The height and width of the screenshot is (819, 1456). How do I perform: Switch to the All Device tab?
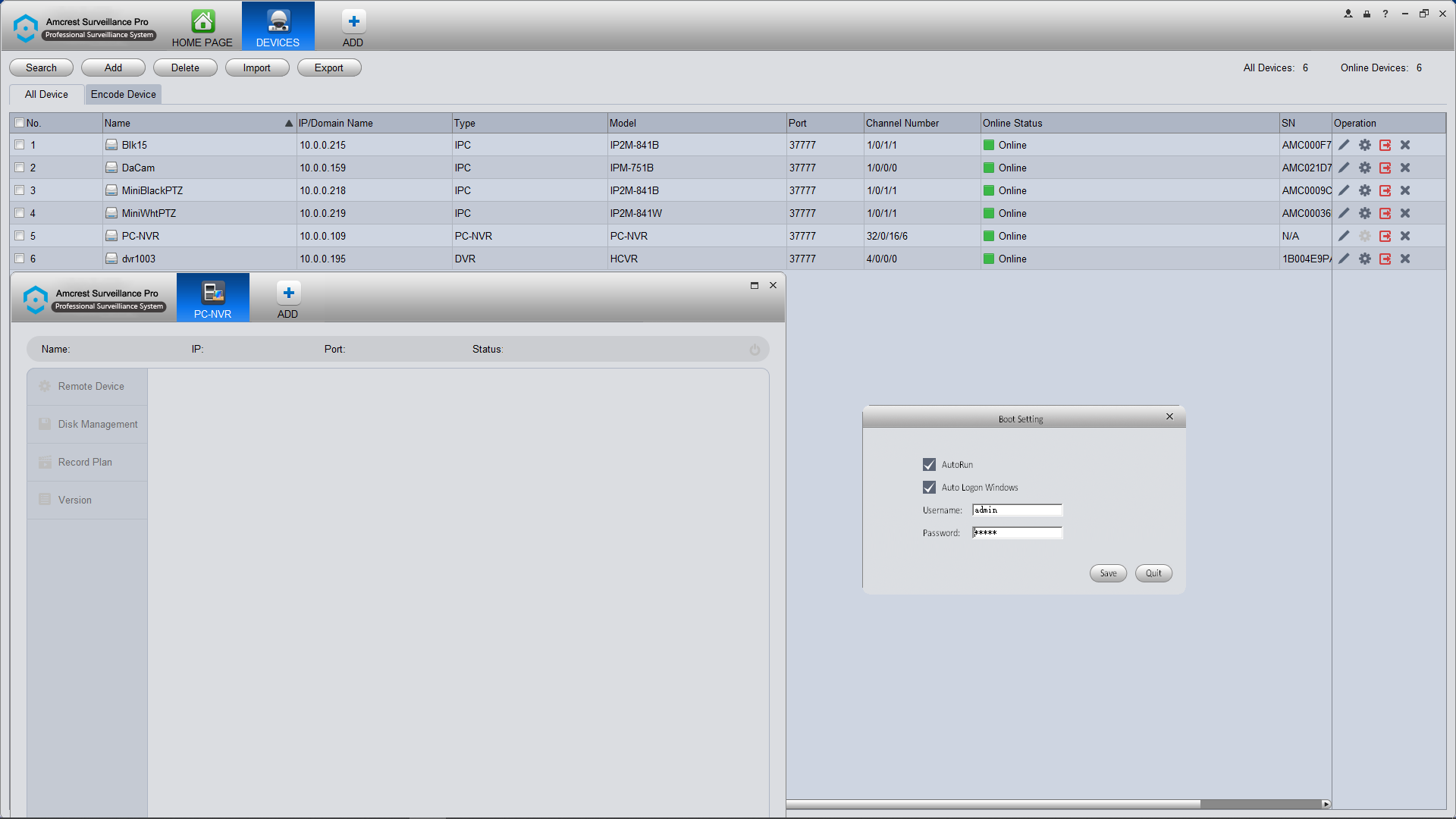[46, 94]
